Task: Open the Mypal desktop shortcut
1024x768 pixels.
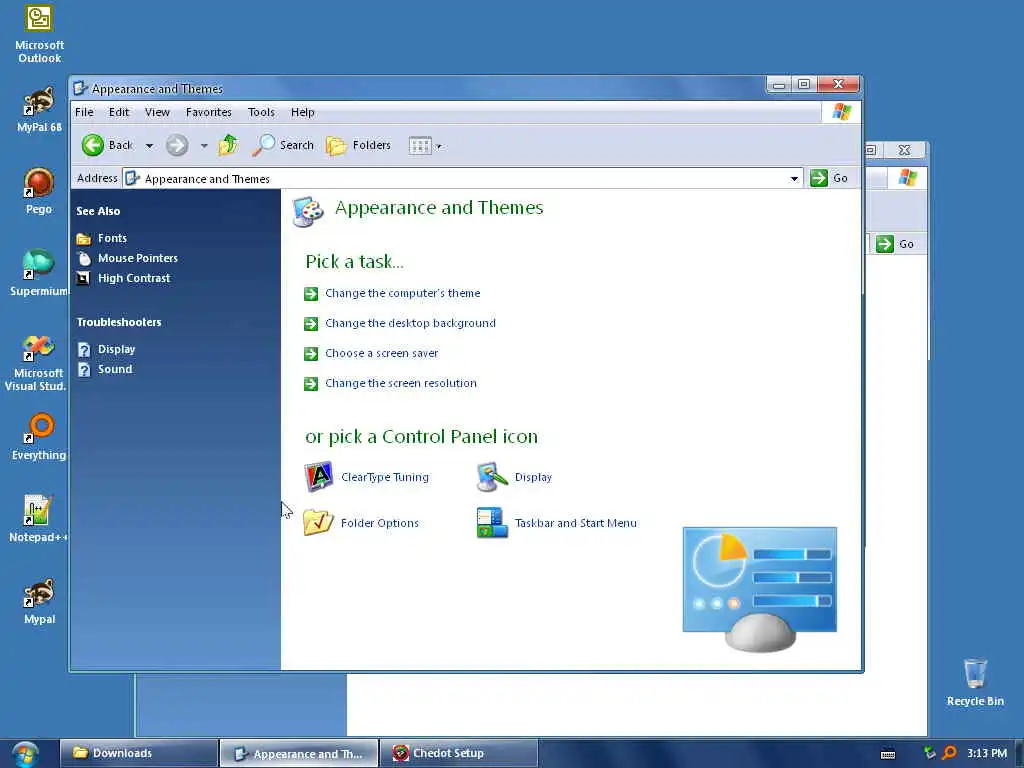Action: [39, 601]
